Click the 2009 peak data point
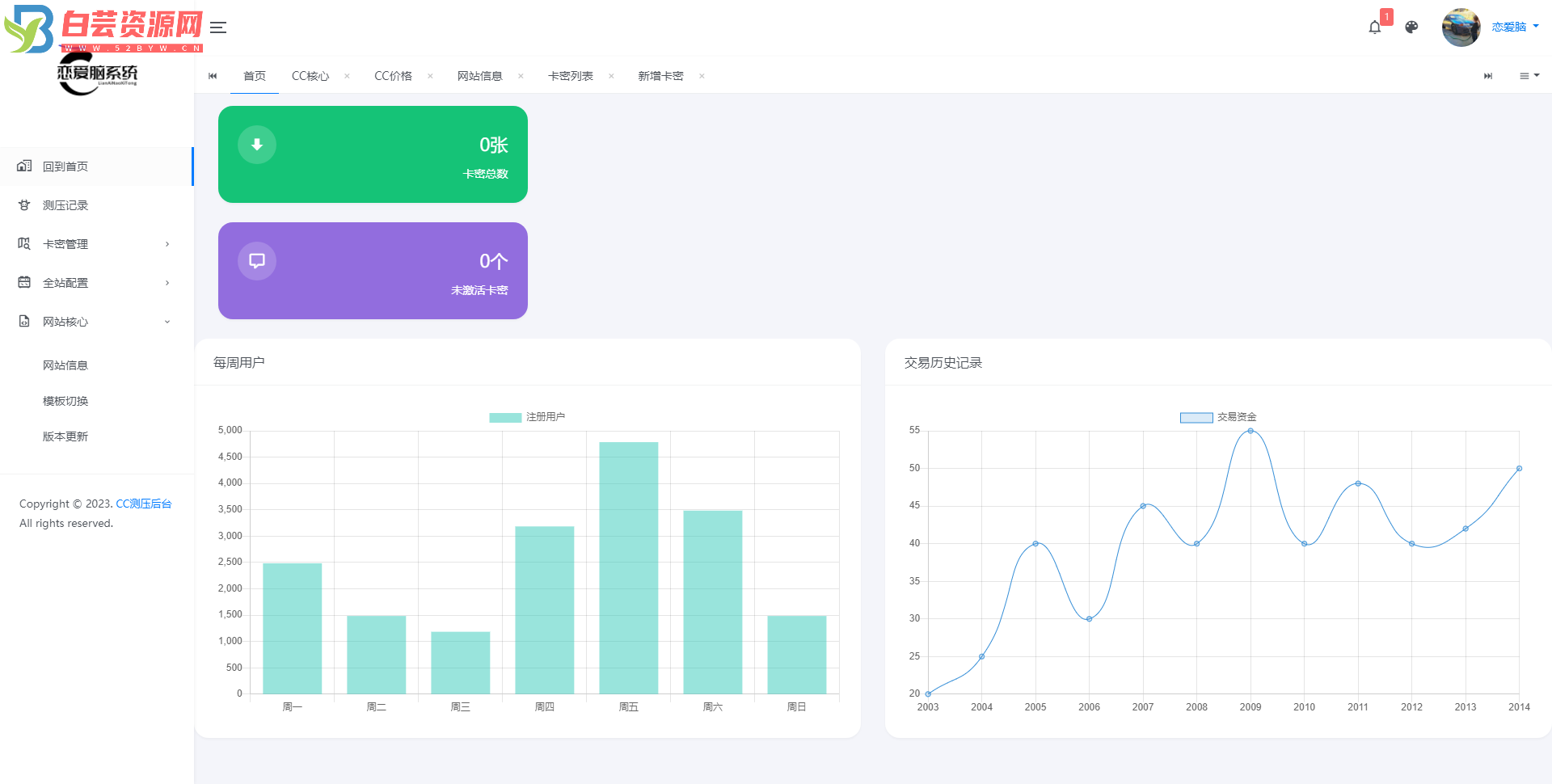 (x=1250, y=431)
